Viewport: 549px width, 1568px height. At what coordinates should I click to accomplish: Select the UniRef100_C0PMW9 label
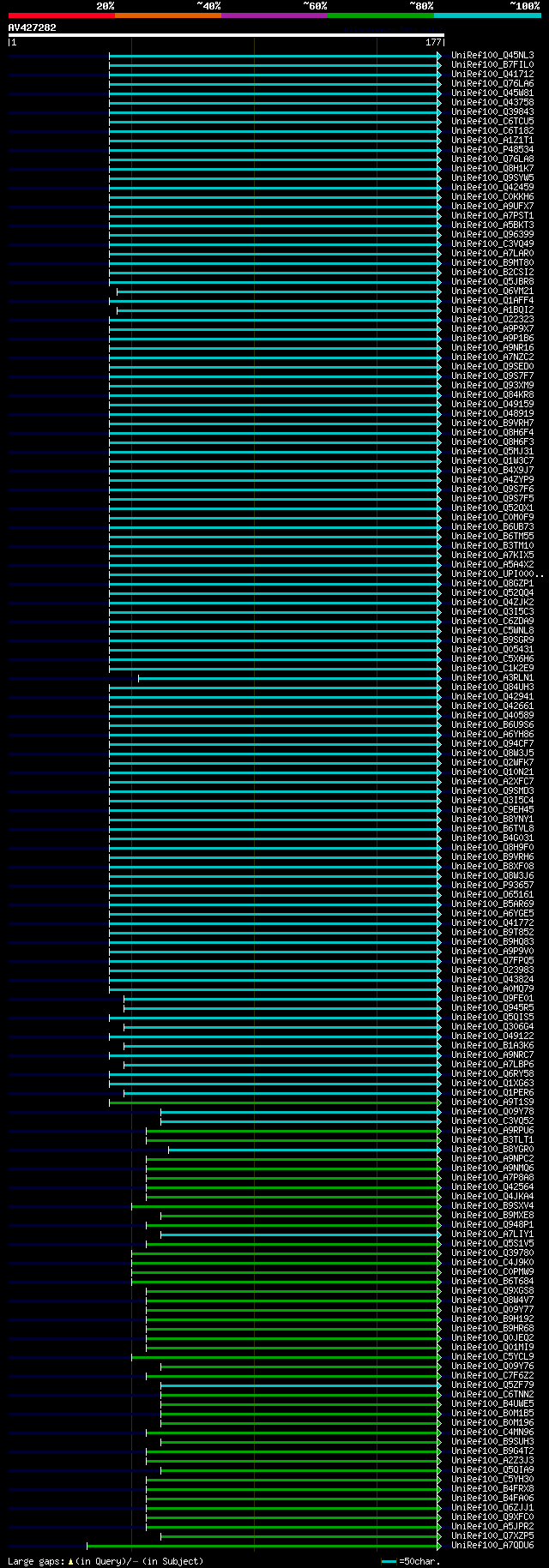tap(492, 1272)
